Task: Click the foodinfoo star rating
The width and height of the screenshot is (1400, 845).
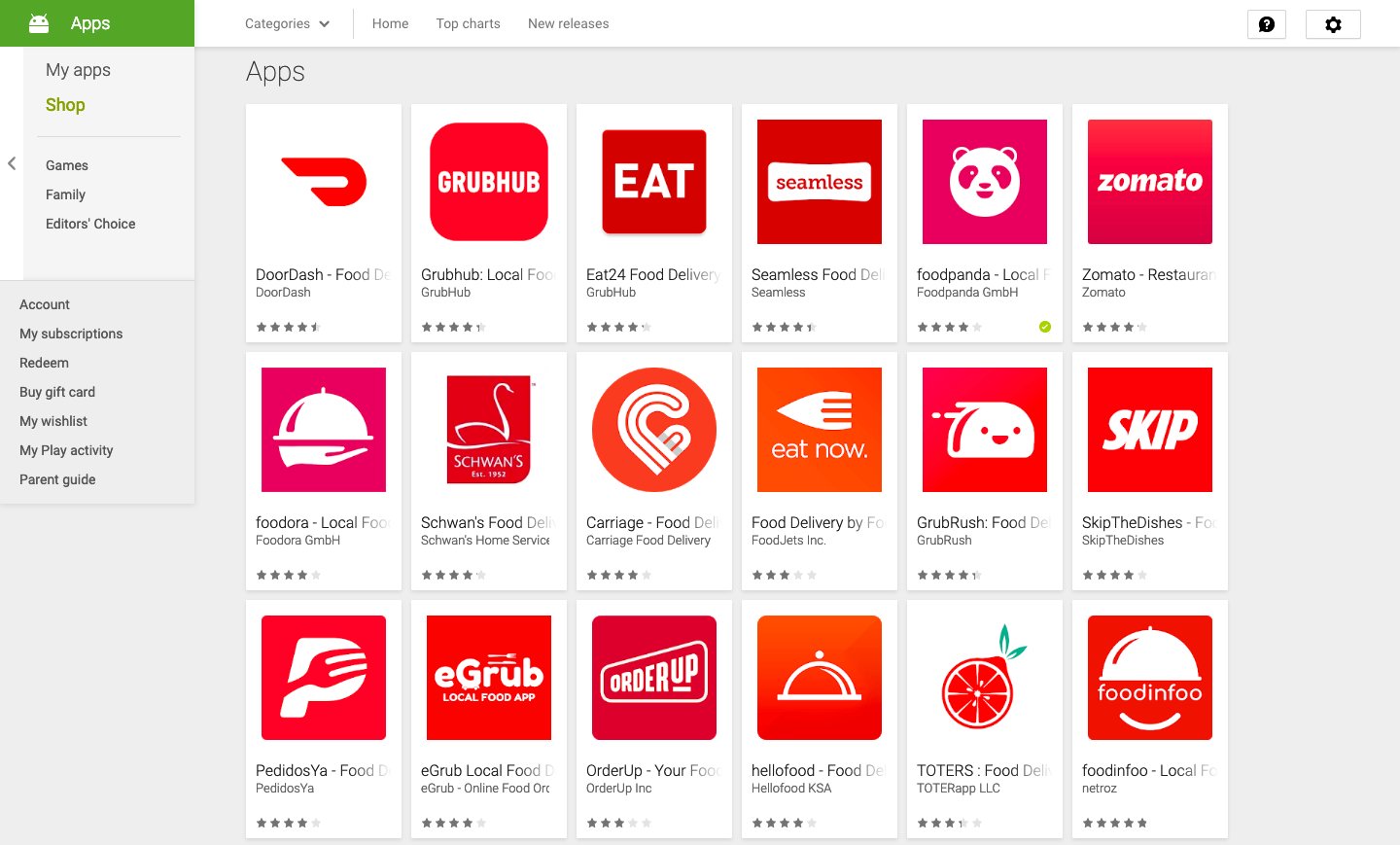Action: point(1114,823)
